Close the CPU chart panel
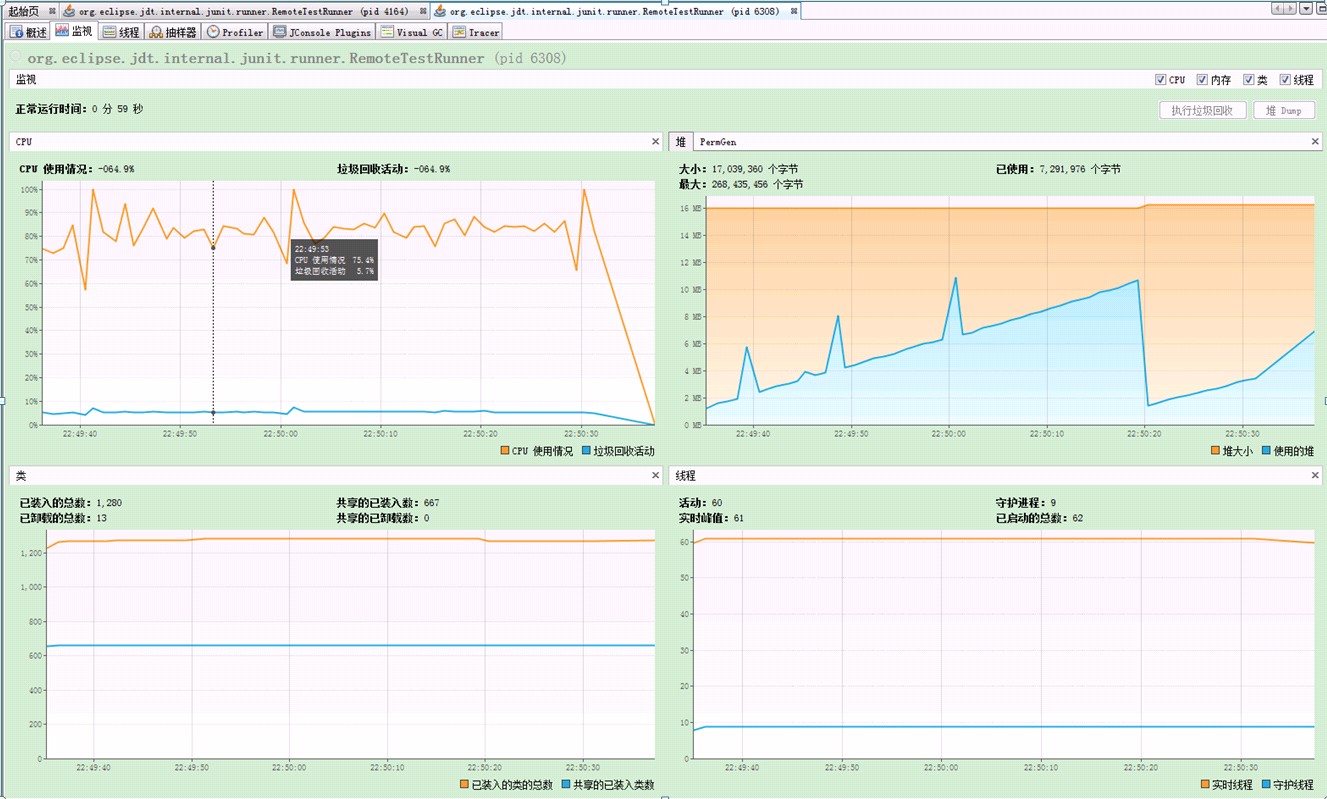This screenshot has height=799, width=1327. tap(656, 142)
